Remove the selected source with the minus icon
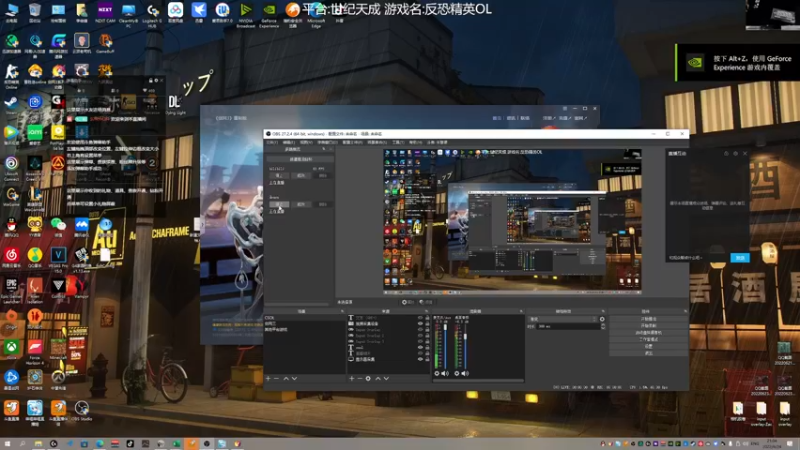This screenshot has width=800, height=450. tap(360, 379)
